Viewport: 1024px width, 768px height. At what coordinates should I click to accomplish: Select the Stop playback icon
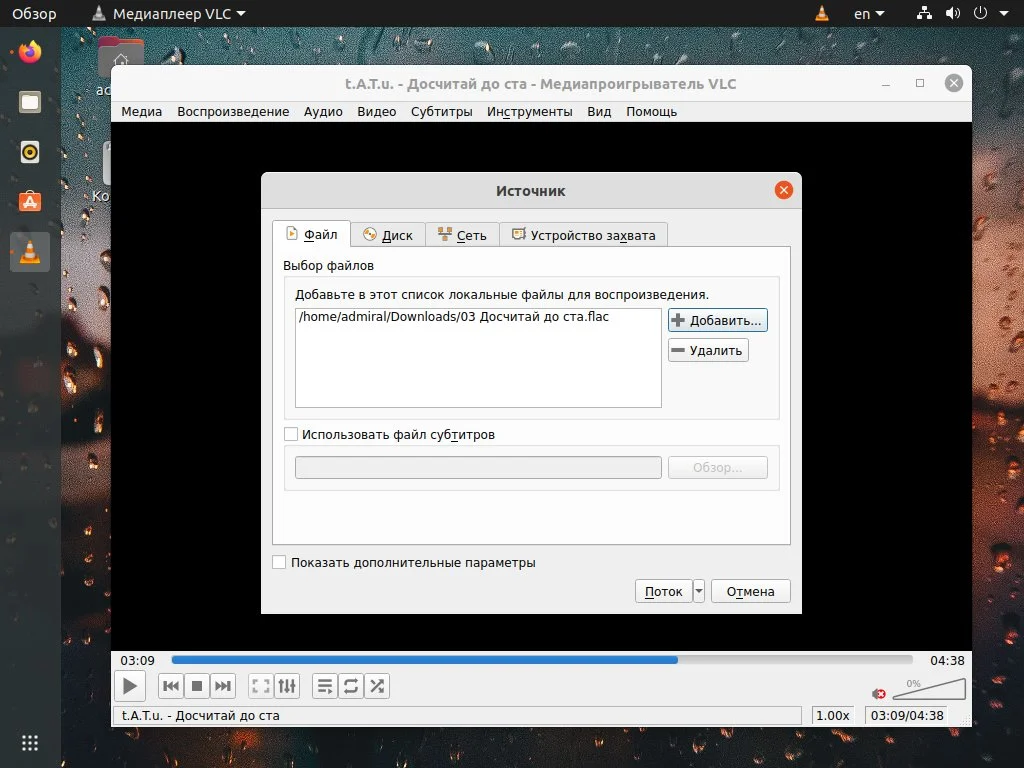197,686
